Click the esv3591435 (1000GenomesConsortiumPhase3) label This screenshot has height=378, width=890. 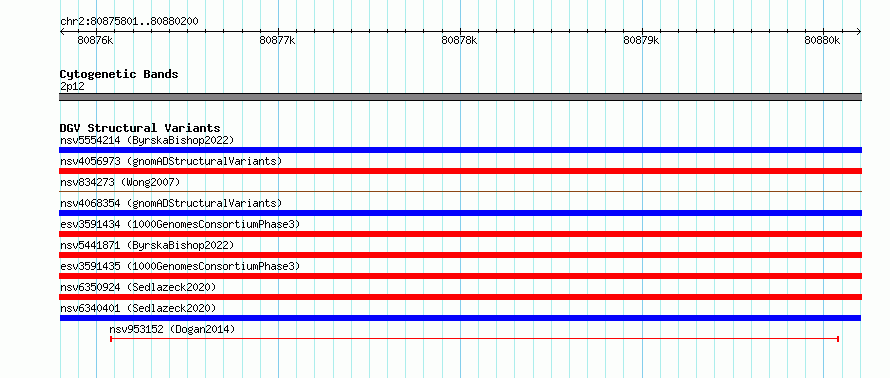(180, 266)
